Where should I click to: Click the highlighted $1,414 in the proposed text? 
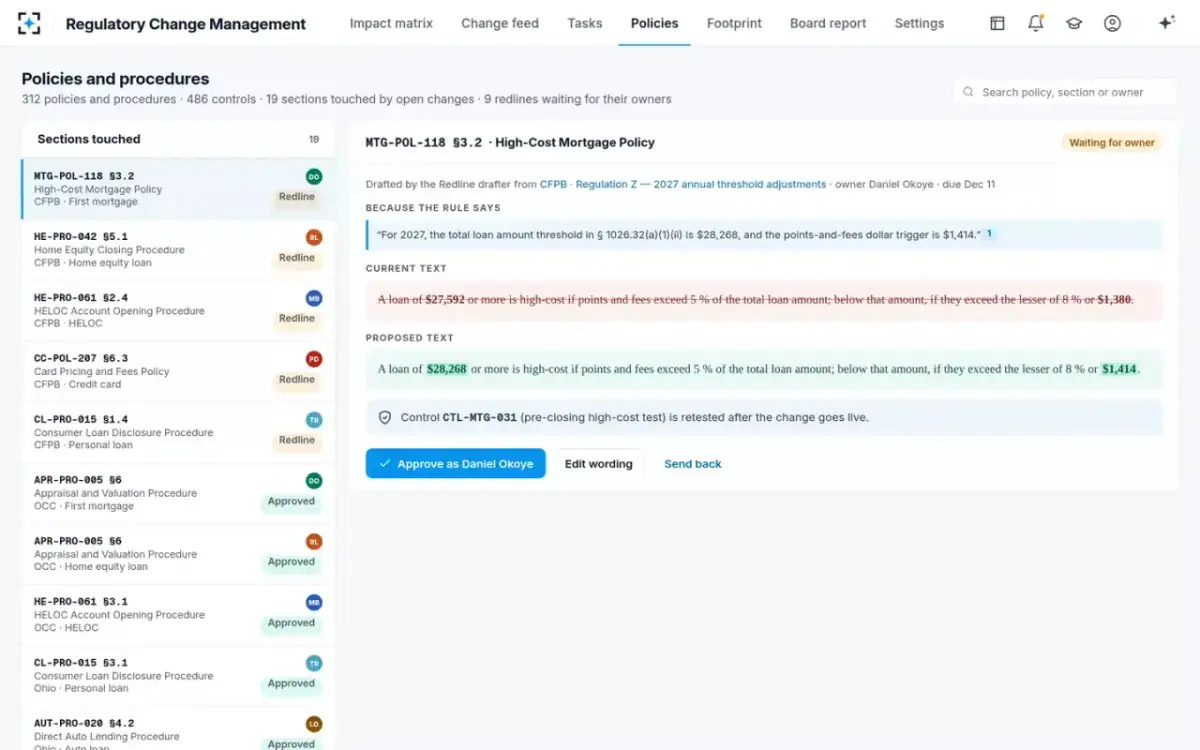(x=1119, y=369)
